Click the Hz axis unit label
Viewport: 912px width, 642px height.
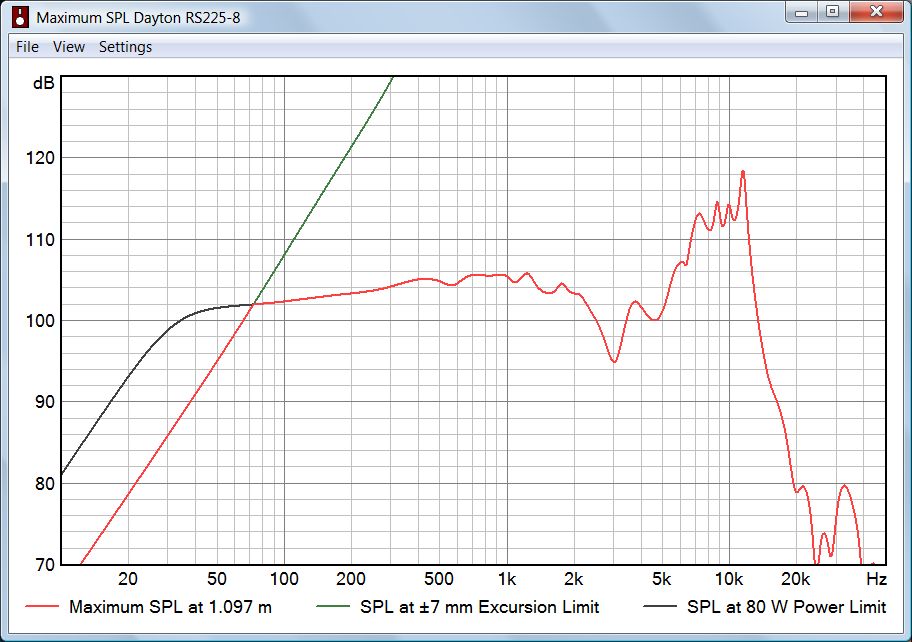[x=876, y=579]
